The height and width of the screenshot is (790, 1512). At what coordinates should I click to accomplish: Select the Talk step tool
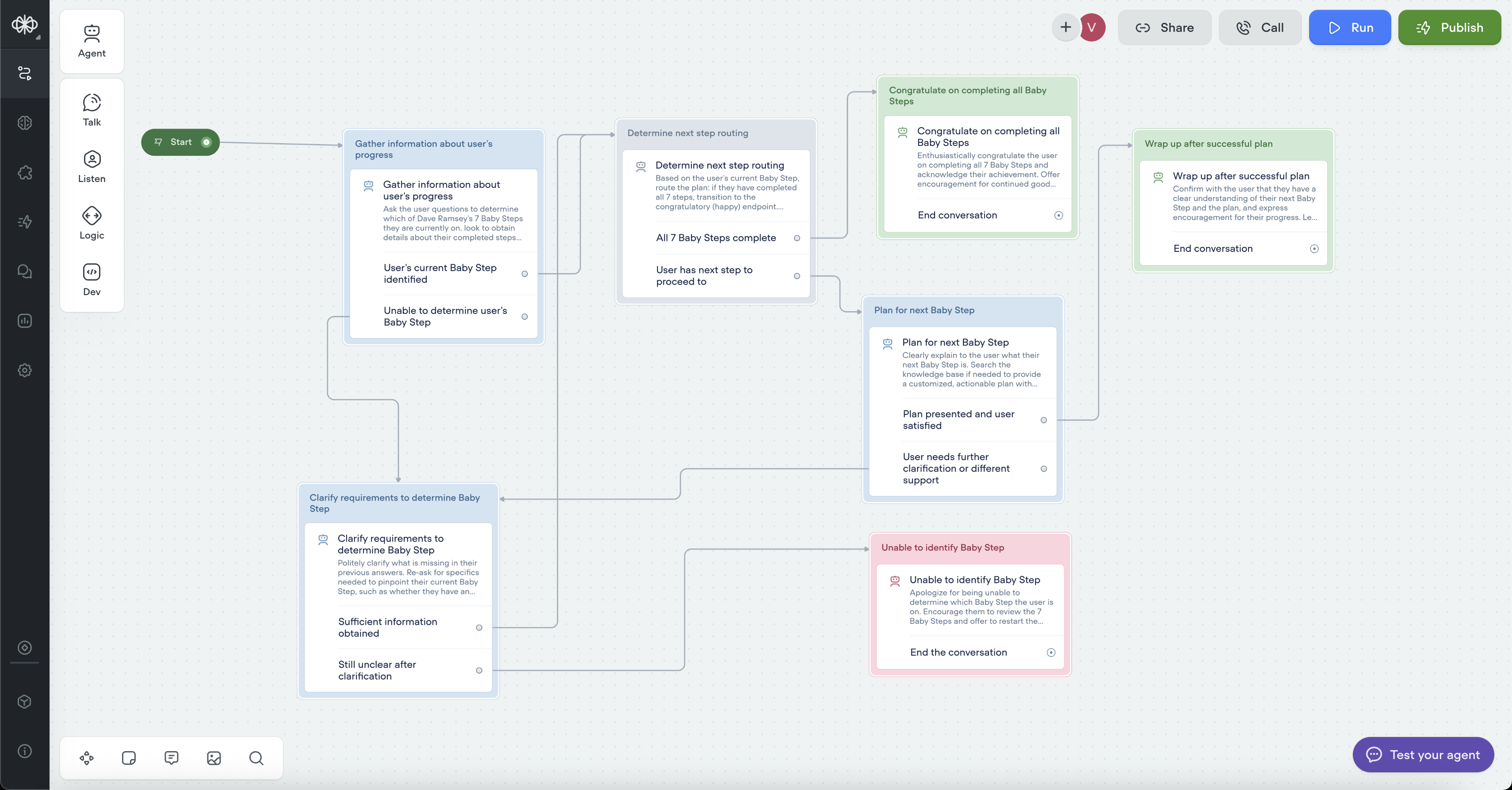[92, 110]
